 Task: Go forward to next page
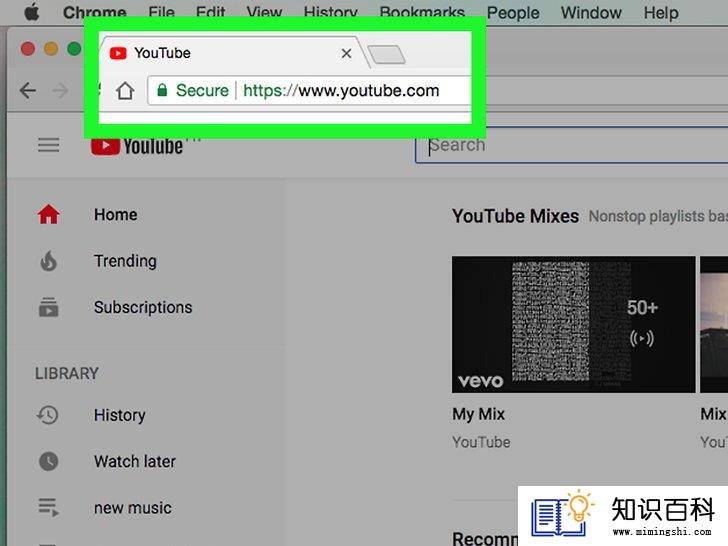coord(60,90)
